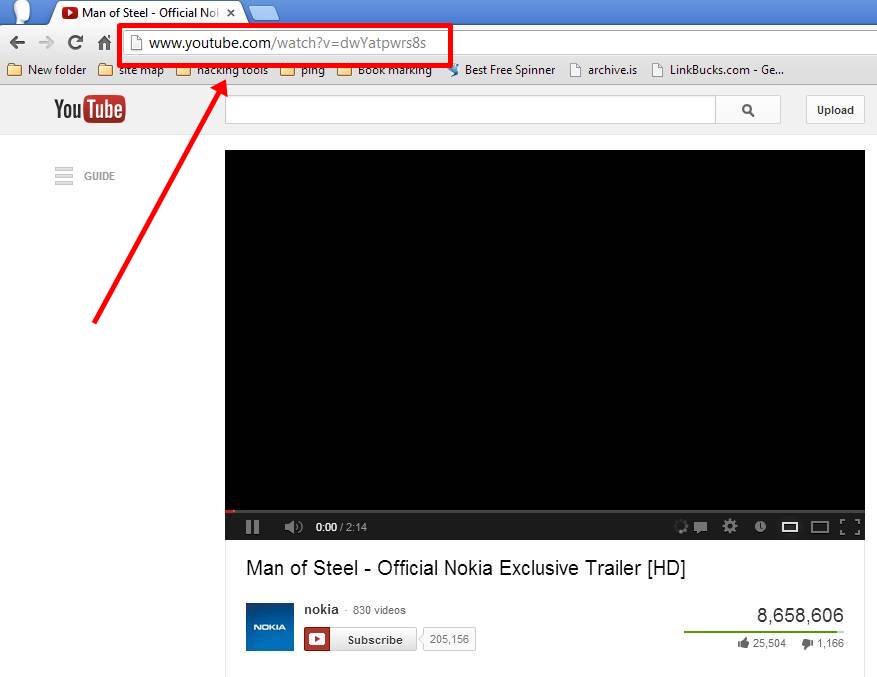Viewport: 877px width, 677px height.
Task: Open the ping bookmark folder
Action: pos(303,70)
